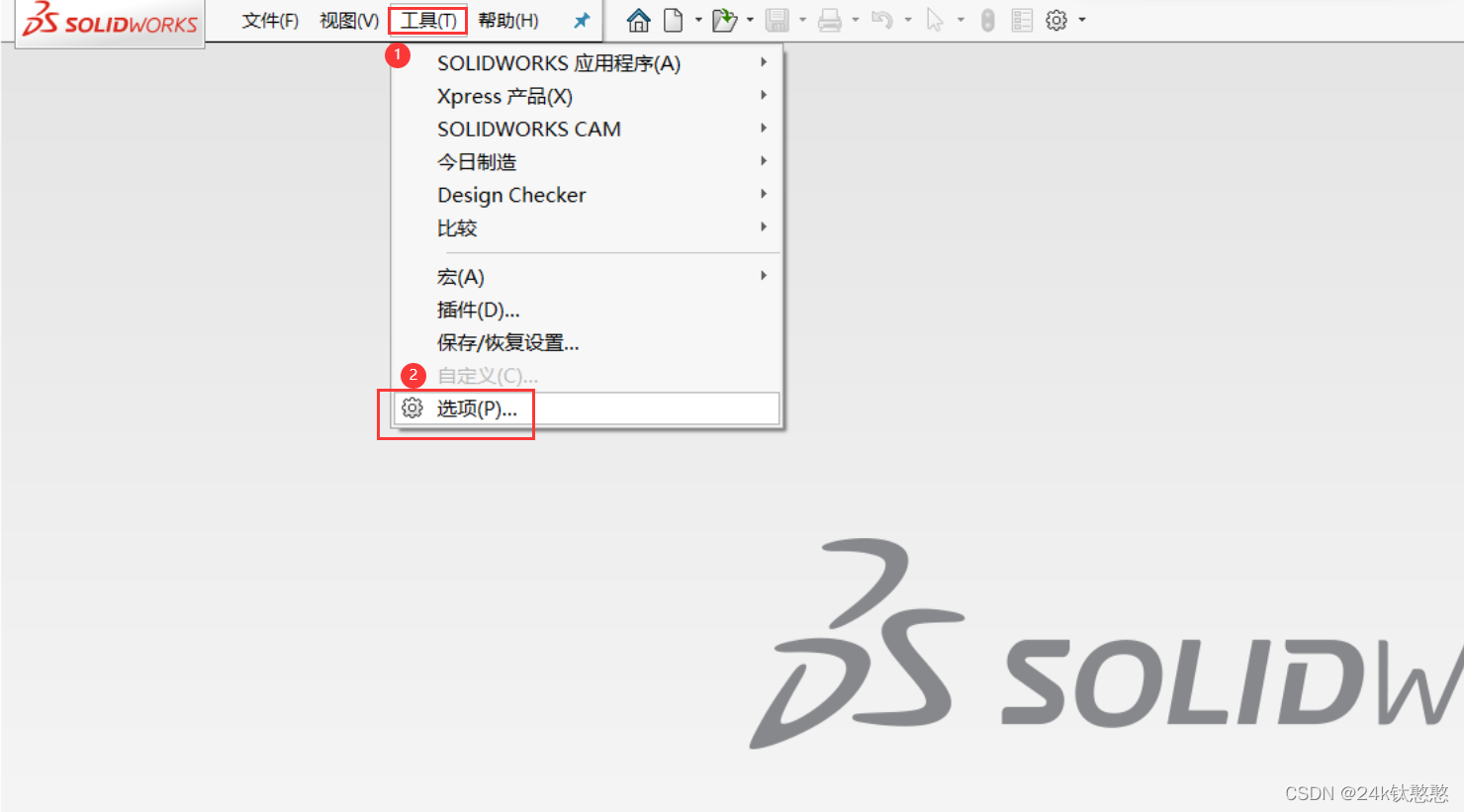This screenshot has width=1464, height=812.
Task: Click the gear icon beside 选项(P) in menu
Action: (412, 407)
